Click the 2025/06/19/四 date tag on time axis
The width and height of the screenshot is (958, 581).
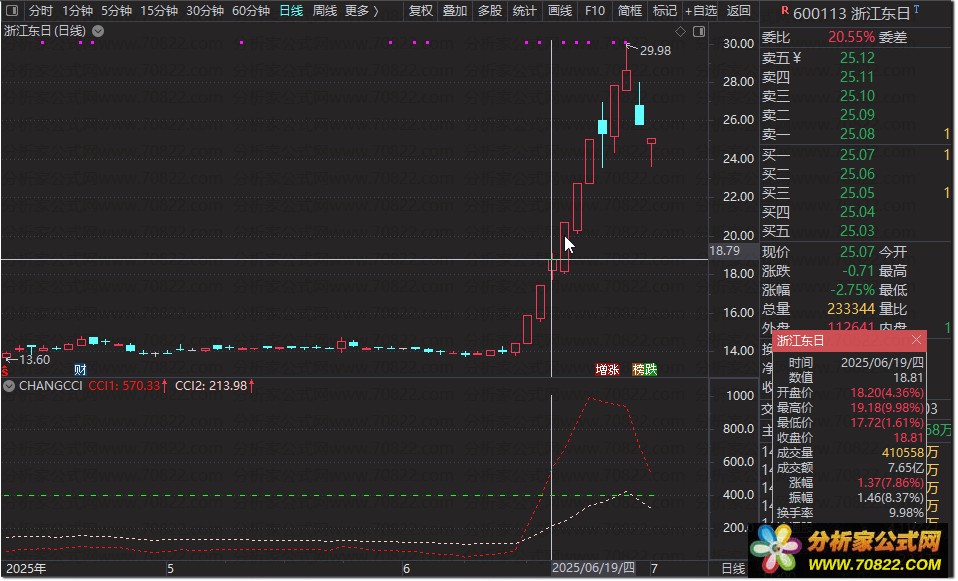pos(593,568)
